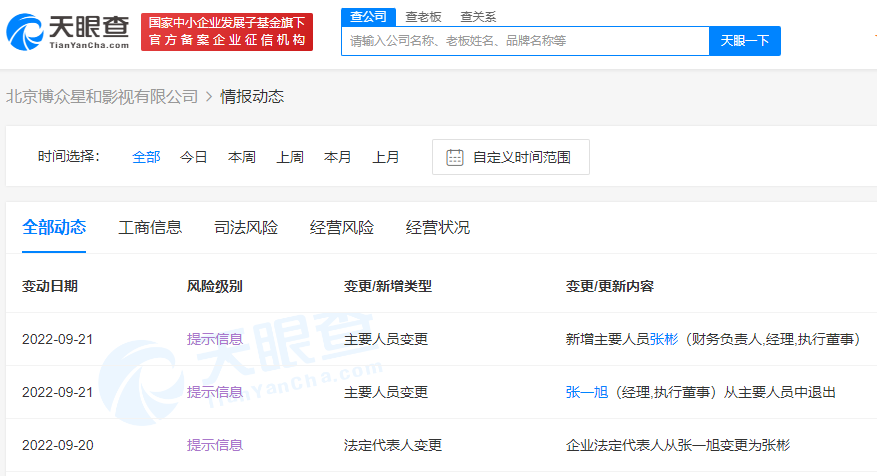Filter time by 今日
The image size is (877, 476).
coord(194,157)
